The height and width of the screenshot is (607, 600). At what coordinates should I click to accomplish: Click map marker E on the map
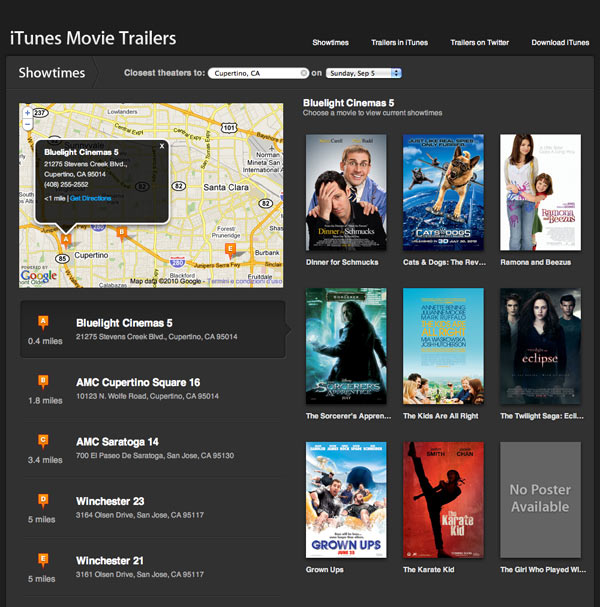[231, 249]
